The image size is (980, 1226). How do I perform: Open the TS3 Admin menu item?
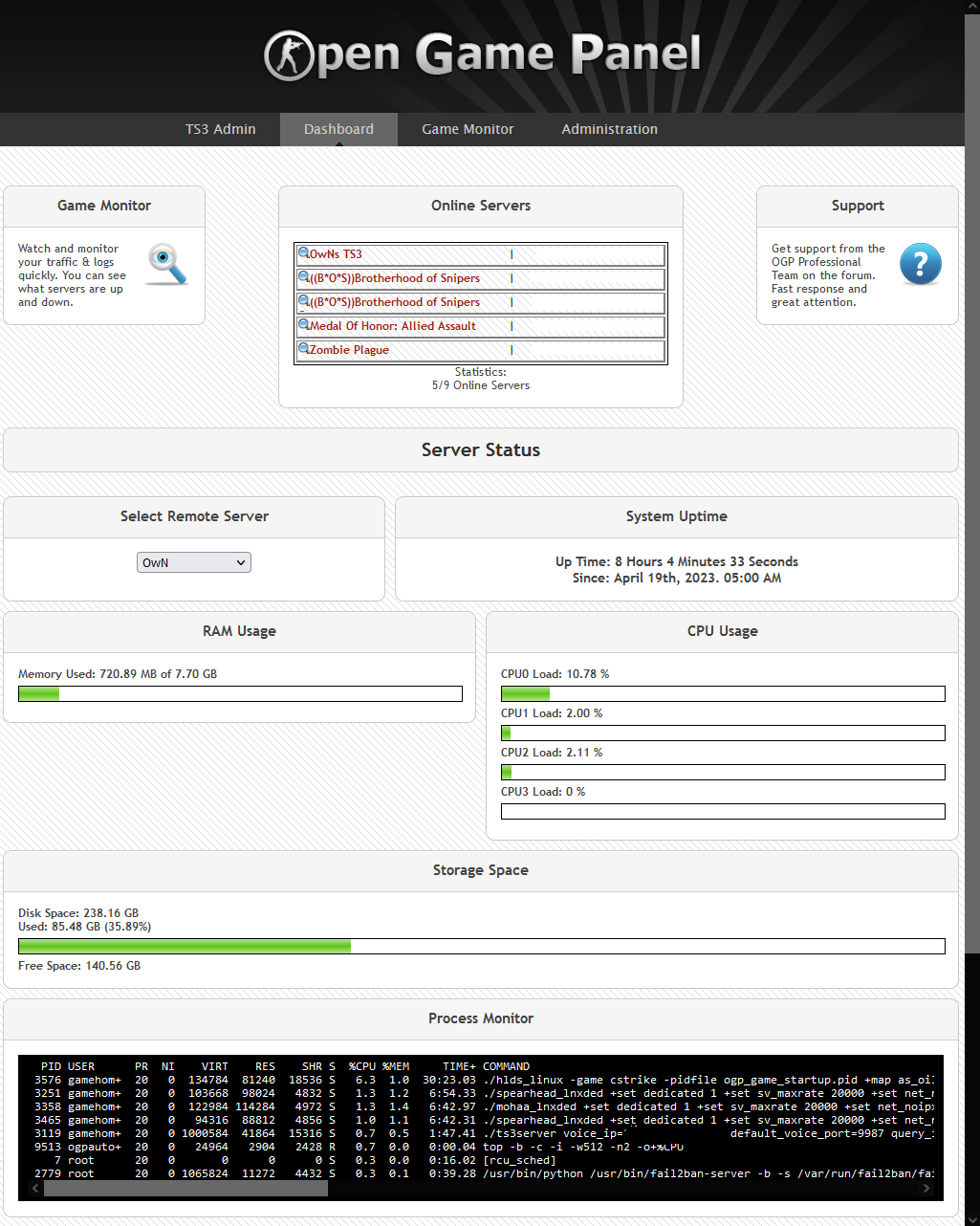click(221, 129)
